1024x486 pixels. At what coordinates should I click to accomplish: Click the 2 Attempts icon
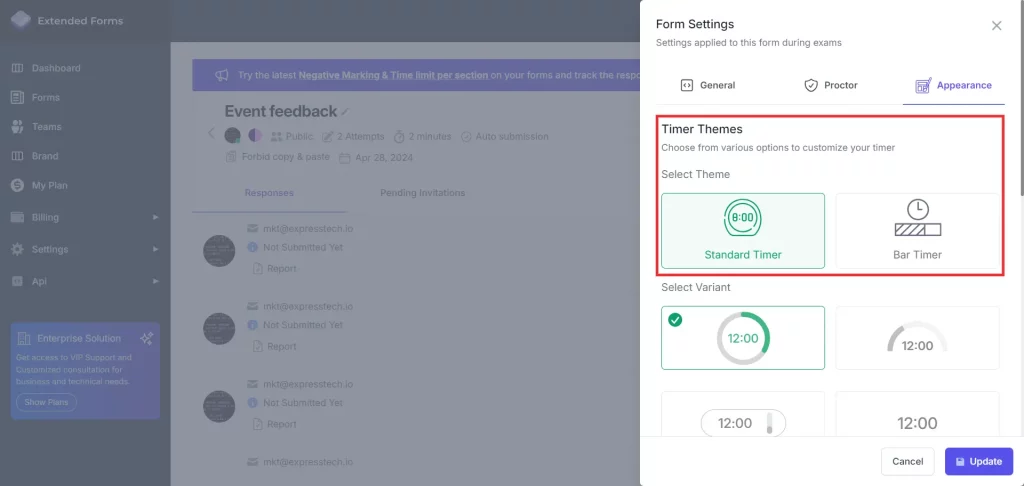327,137
